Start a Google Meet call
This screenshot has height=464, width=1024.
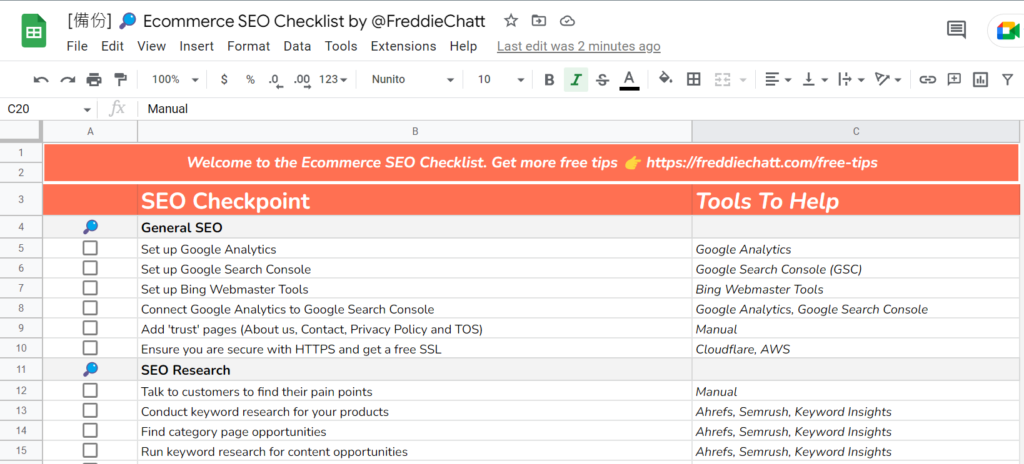point(1008,31)
